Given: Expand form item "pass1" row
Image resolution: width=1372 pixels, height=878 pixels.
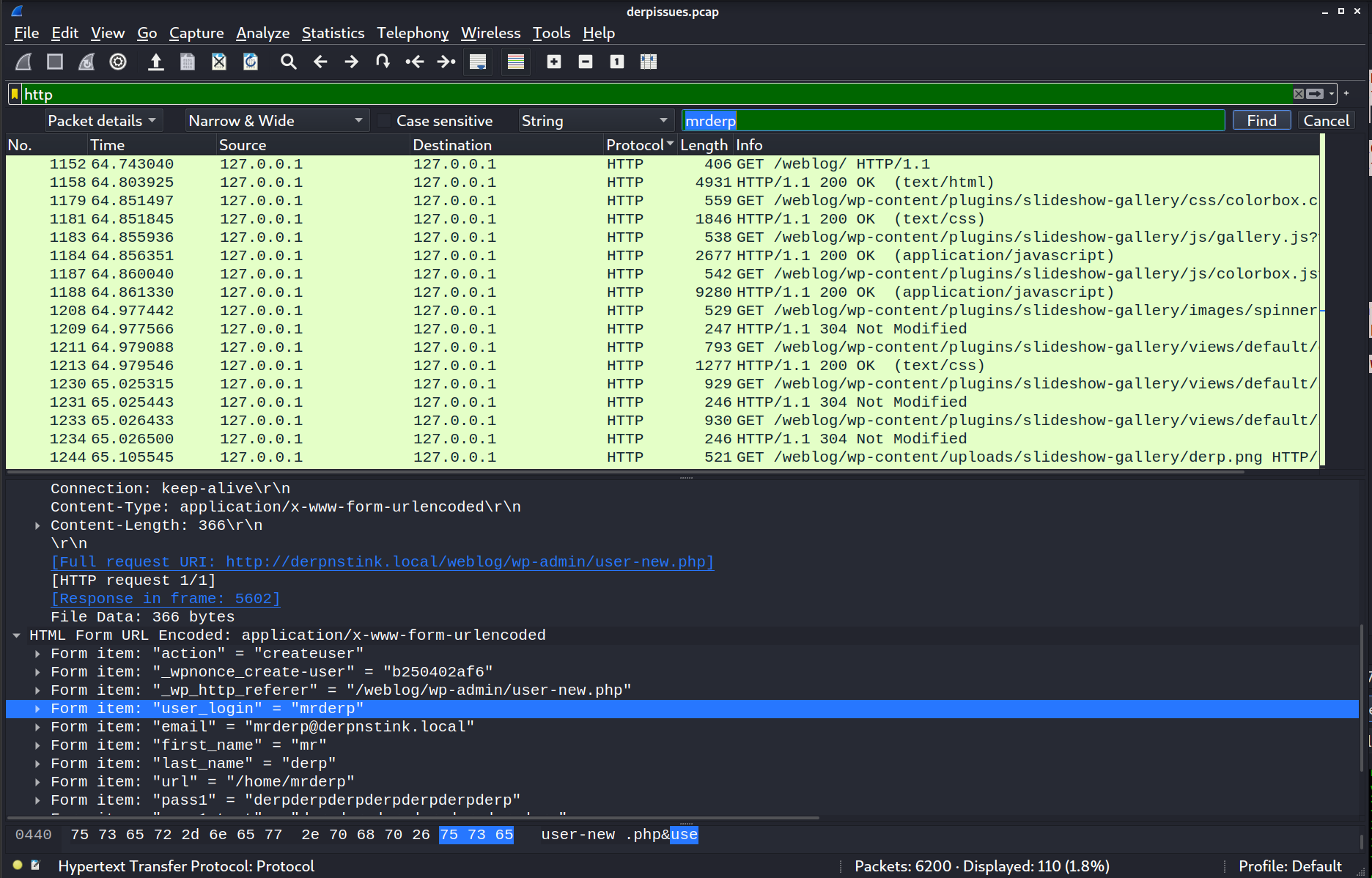Looking at the screenshot, I should pos(37,800).
